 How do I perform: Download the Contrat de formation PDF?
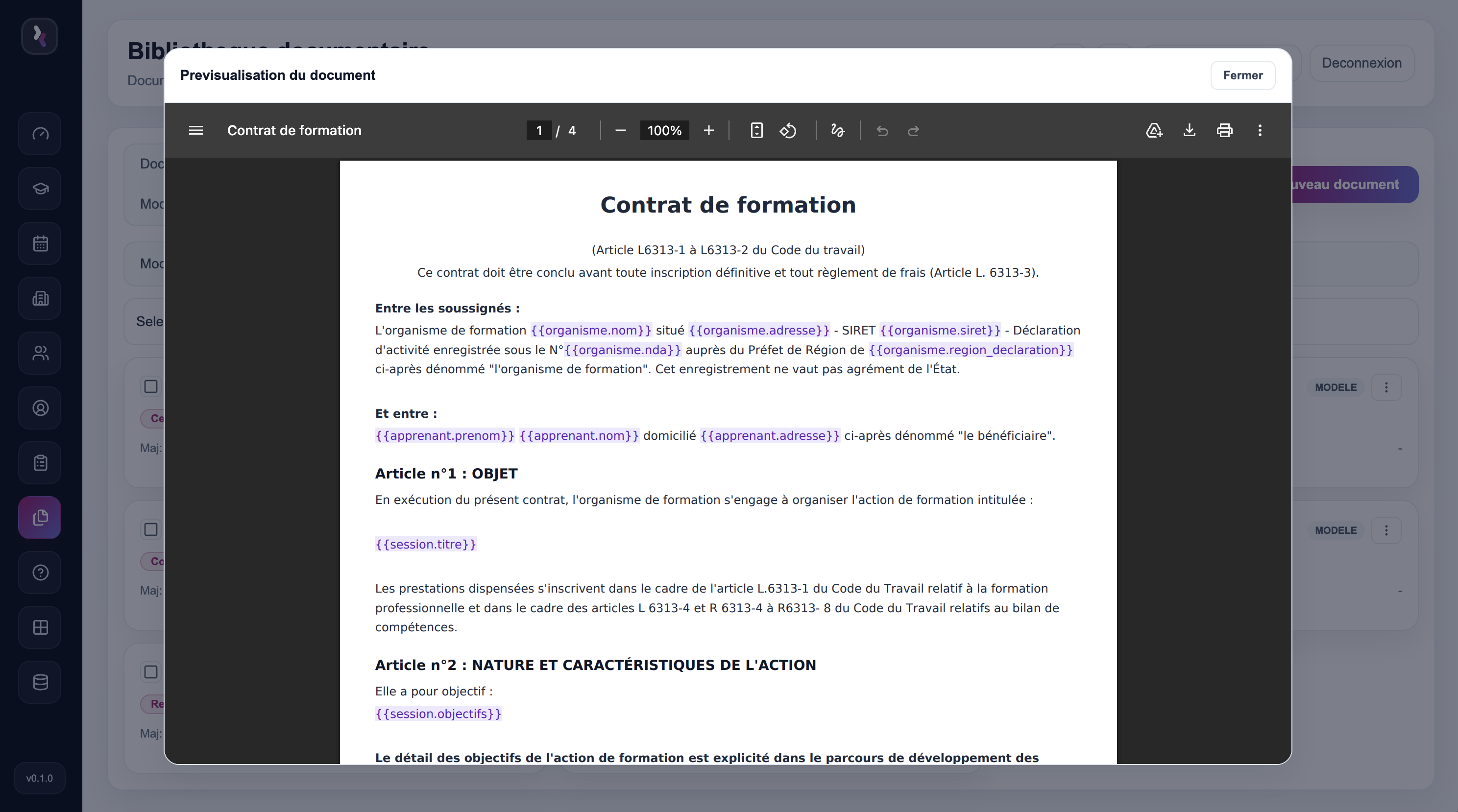coord(1189,131)
